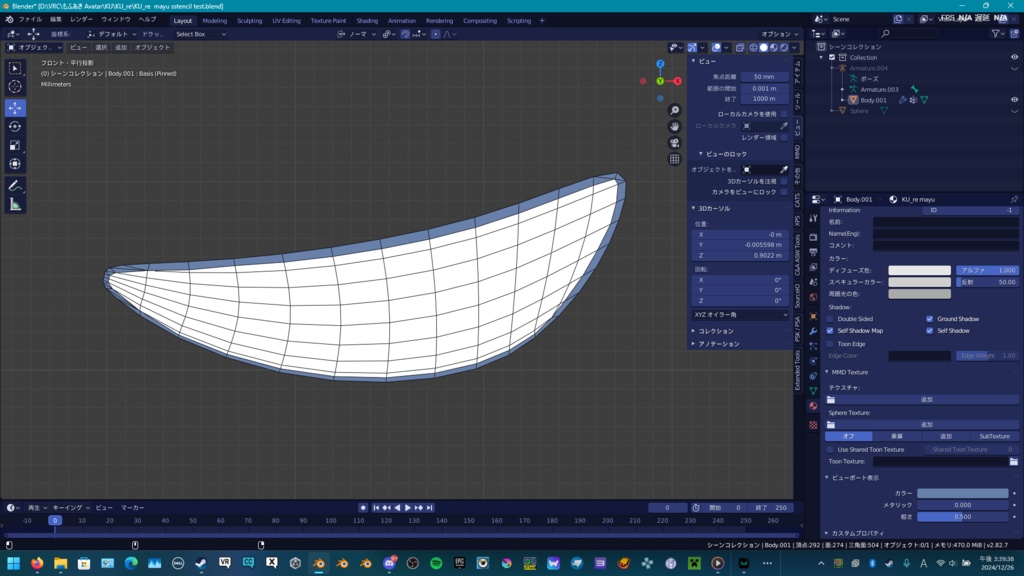Open the オプション dropdown in header
1024x576 pixels.
[779, 34]
